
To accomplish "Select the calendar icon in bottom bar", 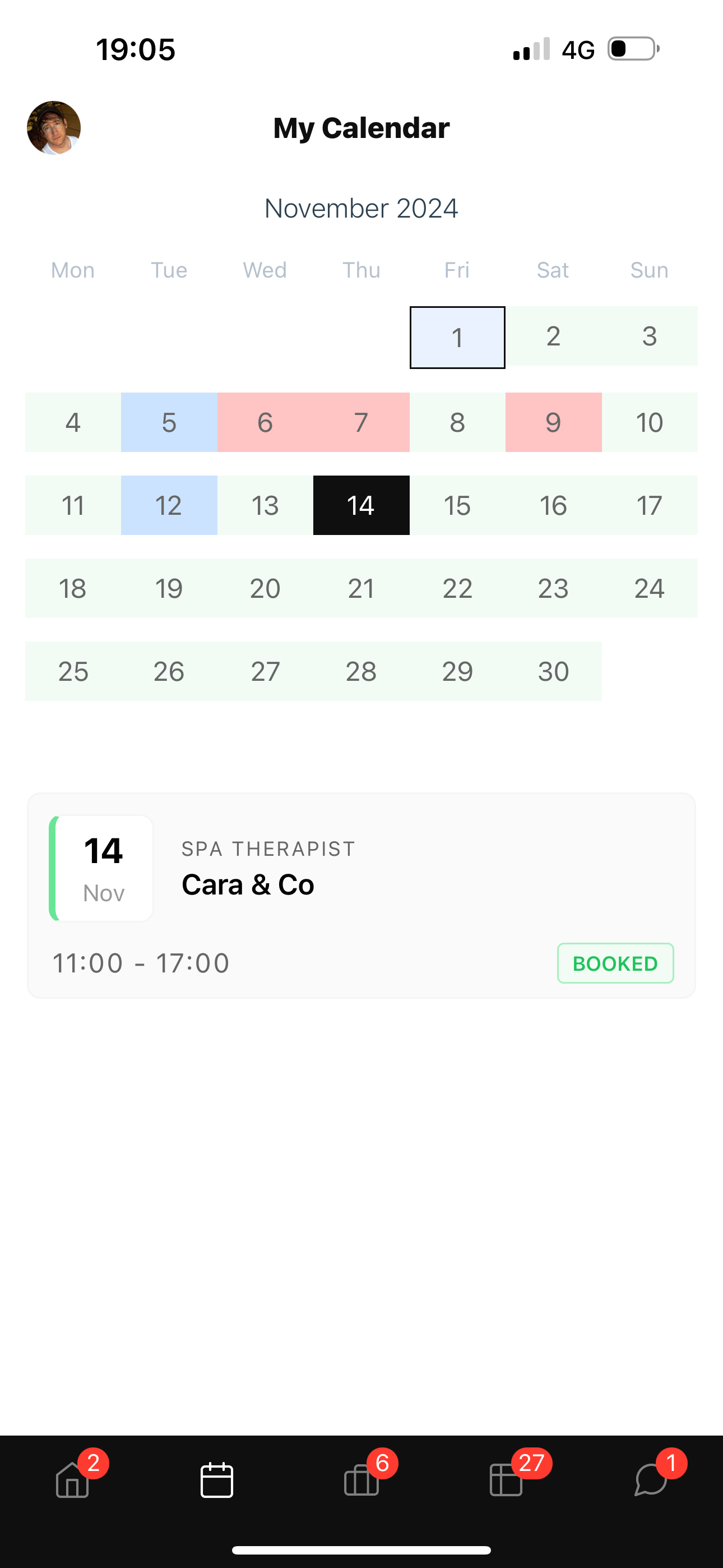I will click(x=217, y=1480).
